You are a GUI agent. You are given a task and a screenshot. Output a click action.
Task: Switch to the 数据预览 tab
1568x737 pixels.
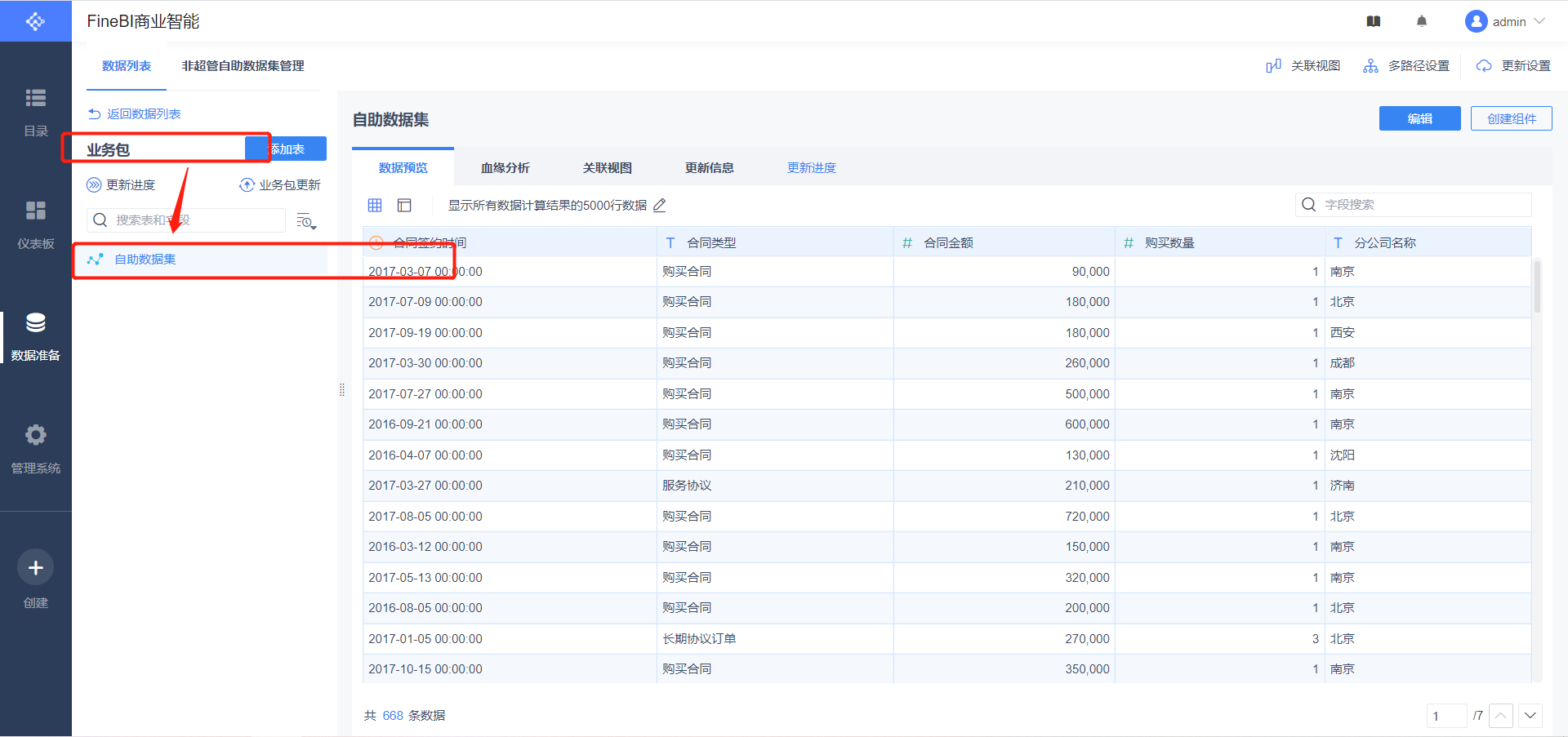(x=403, y=167)
